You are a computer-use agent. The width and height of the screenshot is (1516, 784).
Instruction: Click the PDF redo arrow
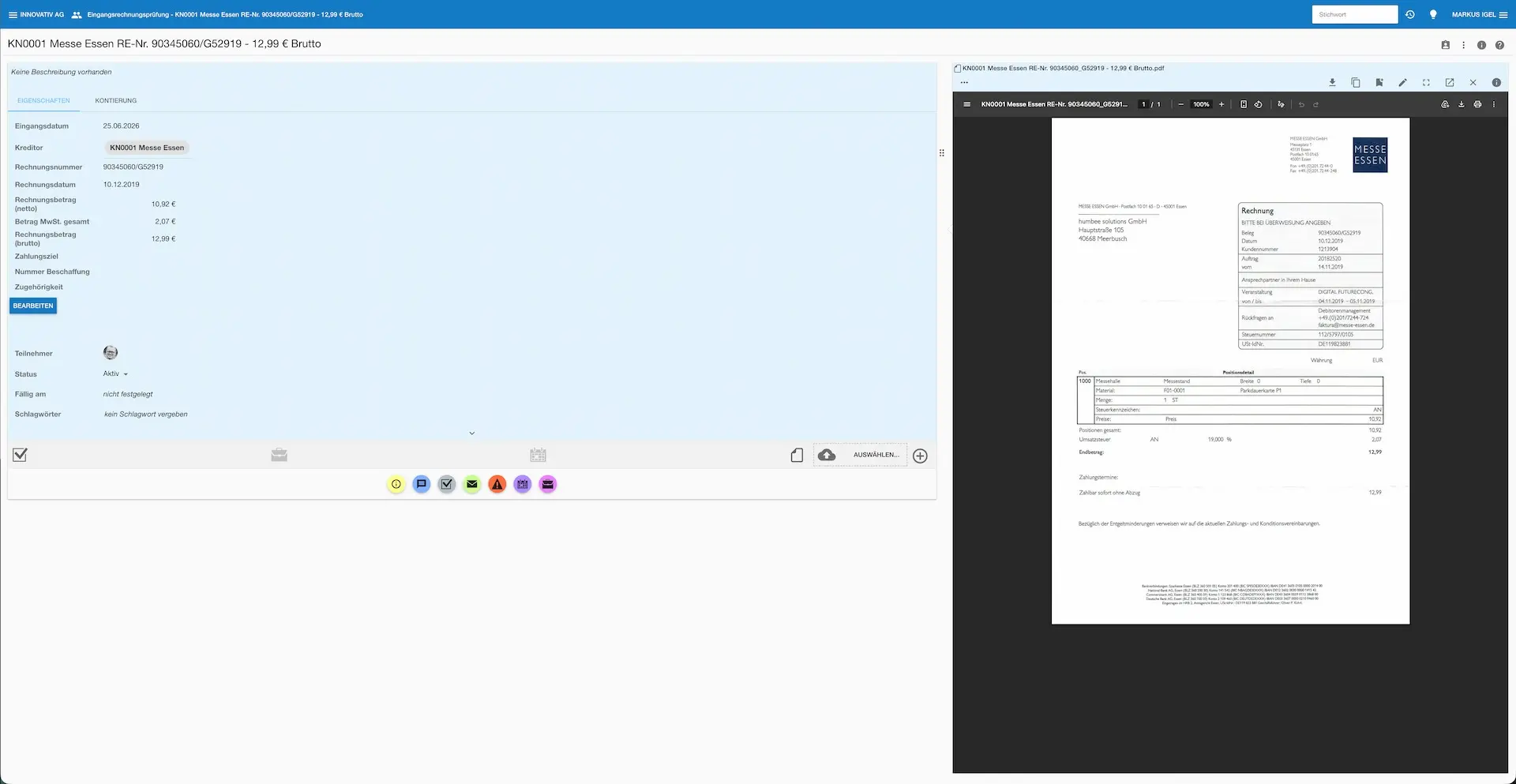(x=1316, y=104)
